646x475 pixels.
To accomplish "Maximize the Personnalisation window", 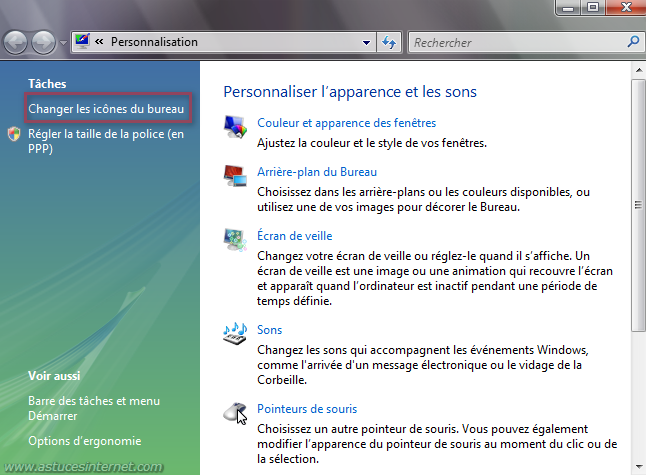I will (593, 7).
